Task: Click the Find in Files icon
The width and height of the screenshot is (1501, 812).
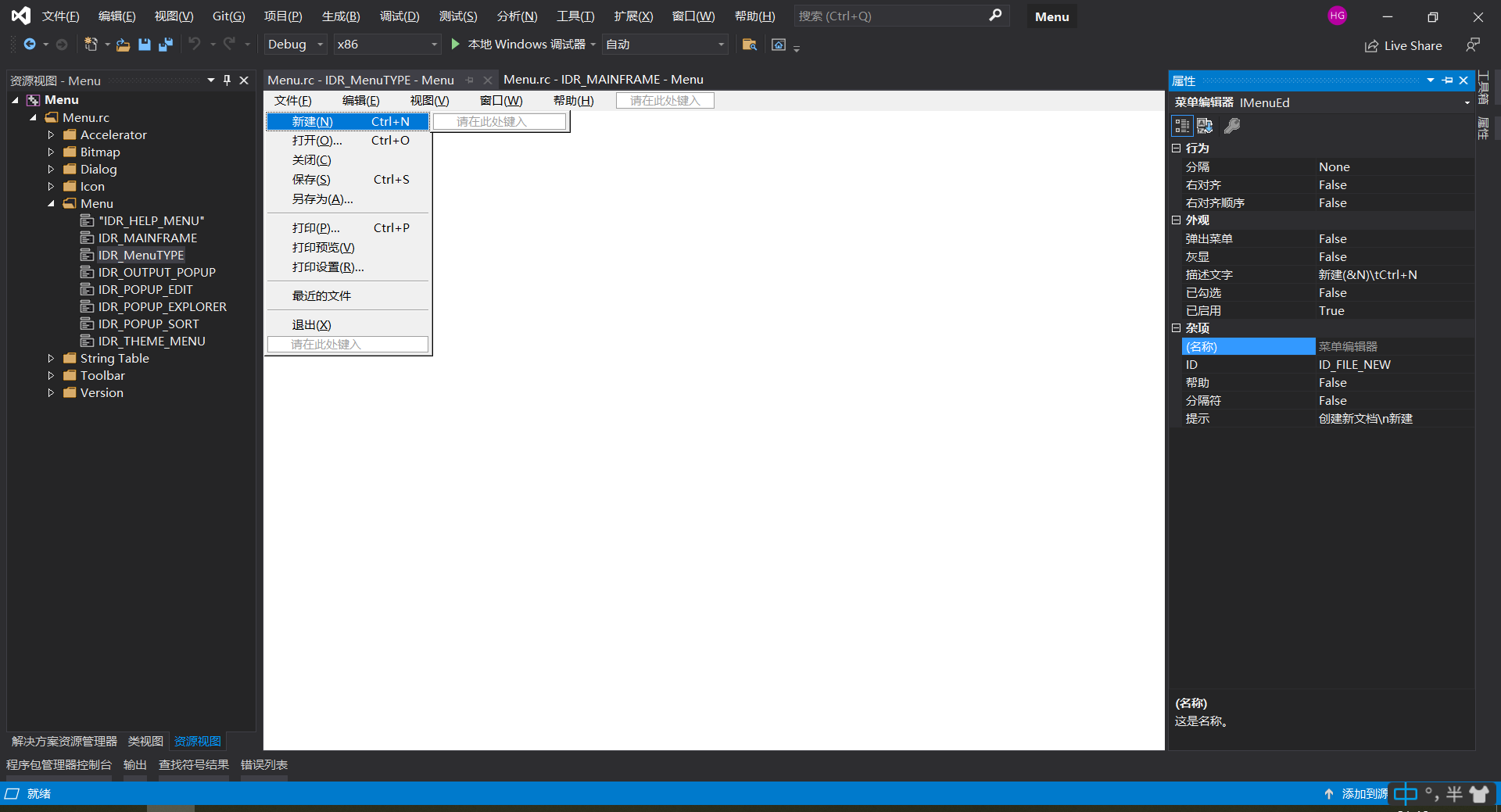Action: pos(749,45)
